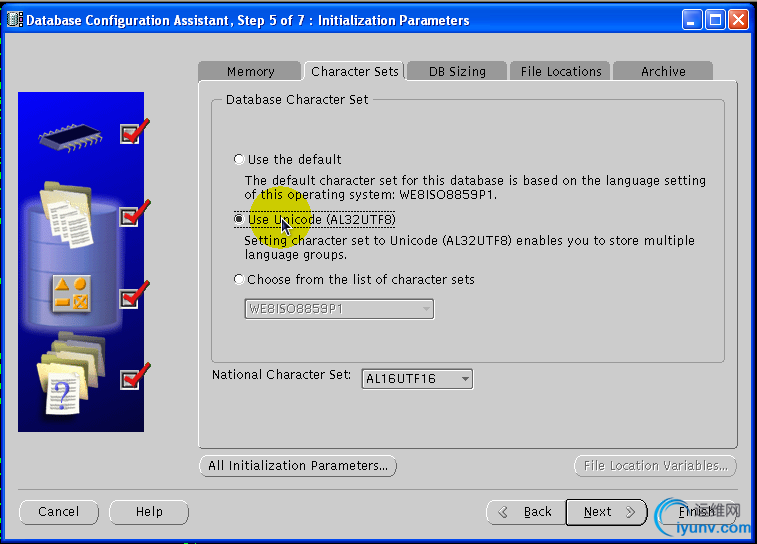Maximize the Database Configuration Assistant window
Viewport: 757px width, 544px height.
point(715,20)
